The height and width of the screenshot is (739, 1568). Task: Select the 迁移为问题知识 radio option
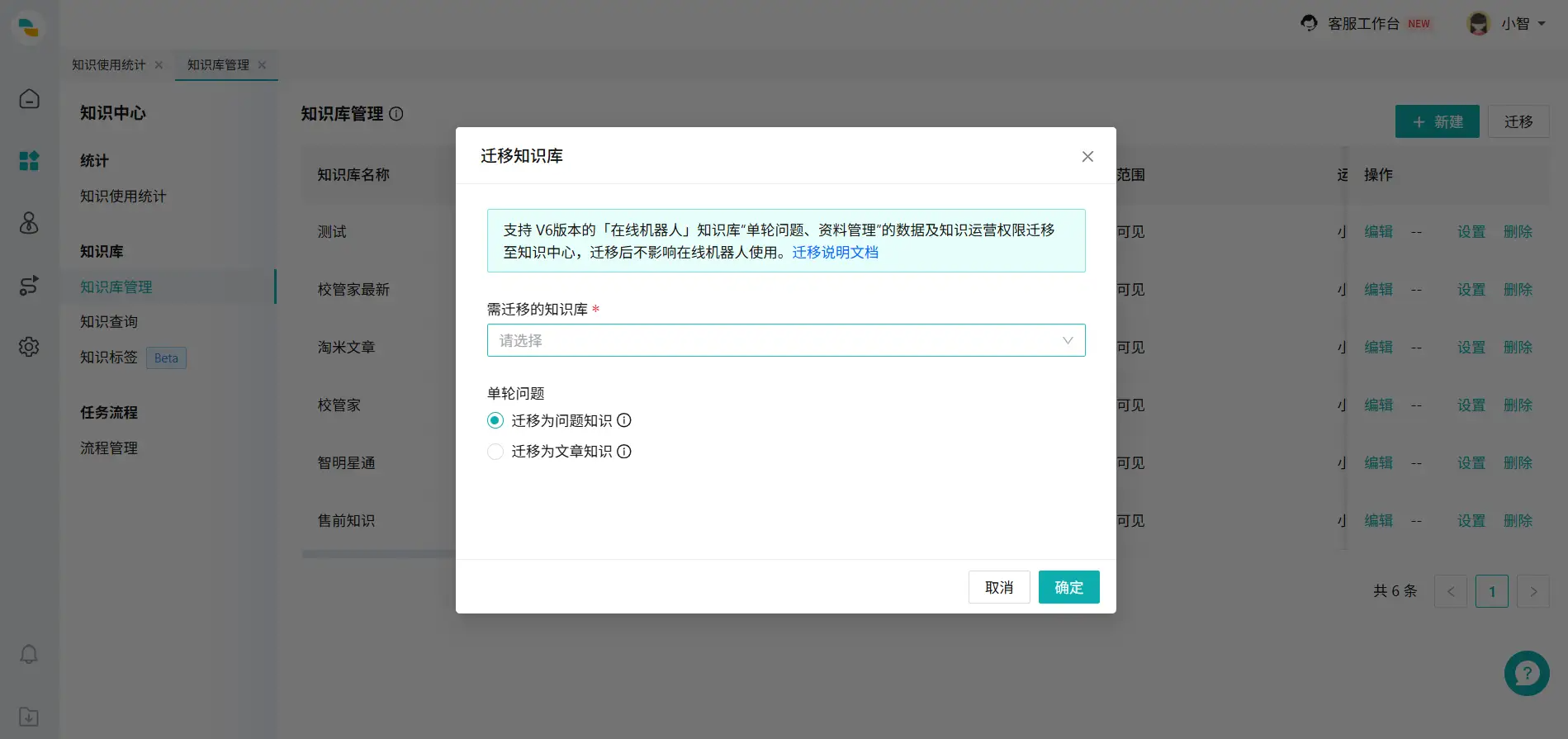[495, 420]
